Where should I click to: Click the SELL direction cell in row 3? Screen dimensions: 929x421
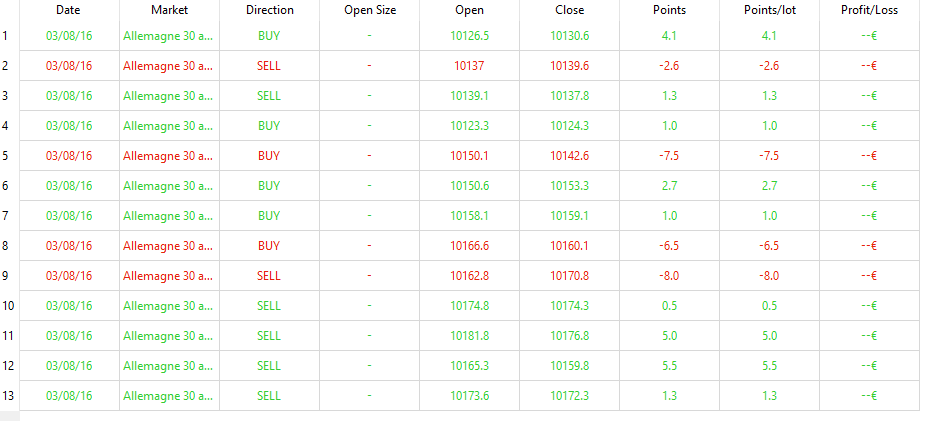(x=269, y=96)
